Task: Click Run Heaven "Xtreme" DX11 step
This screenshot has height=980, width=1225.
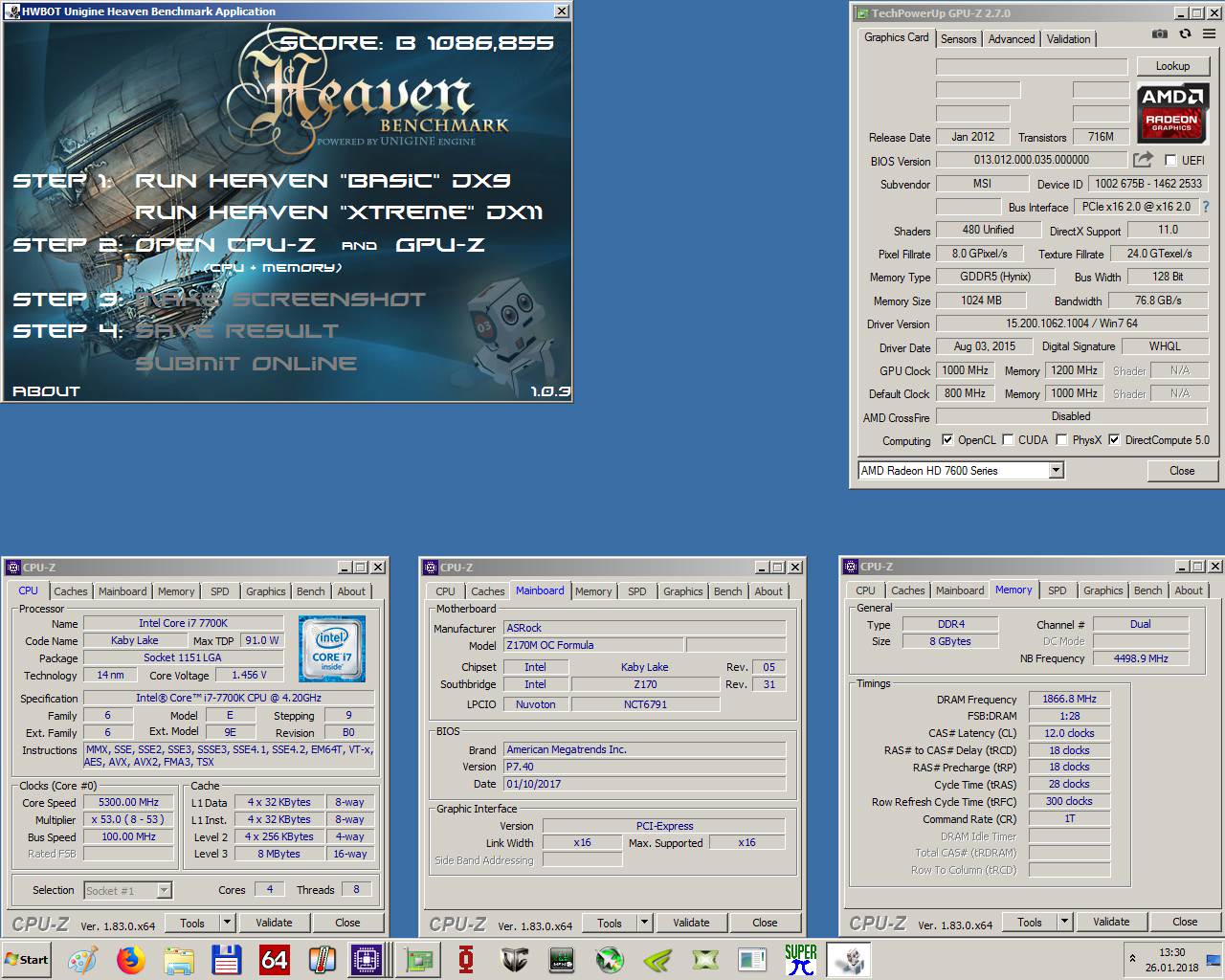Action: coord(339,212)
